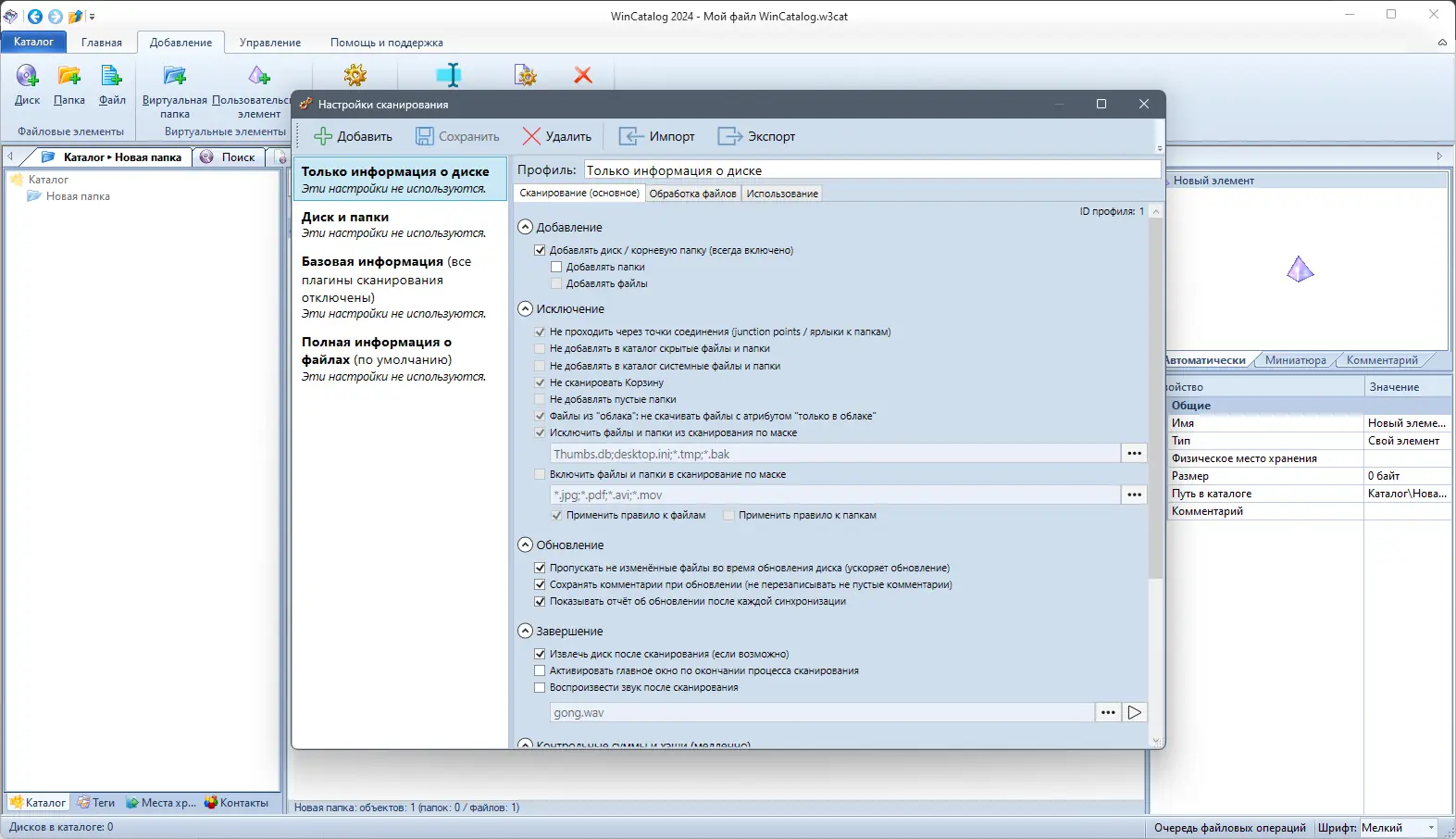Uncheck Пропускать не изменённые файлы option
The width and height of the screenshot is (1456, 839).
(x=540, y=568)
